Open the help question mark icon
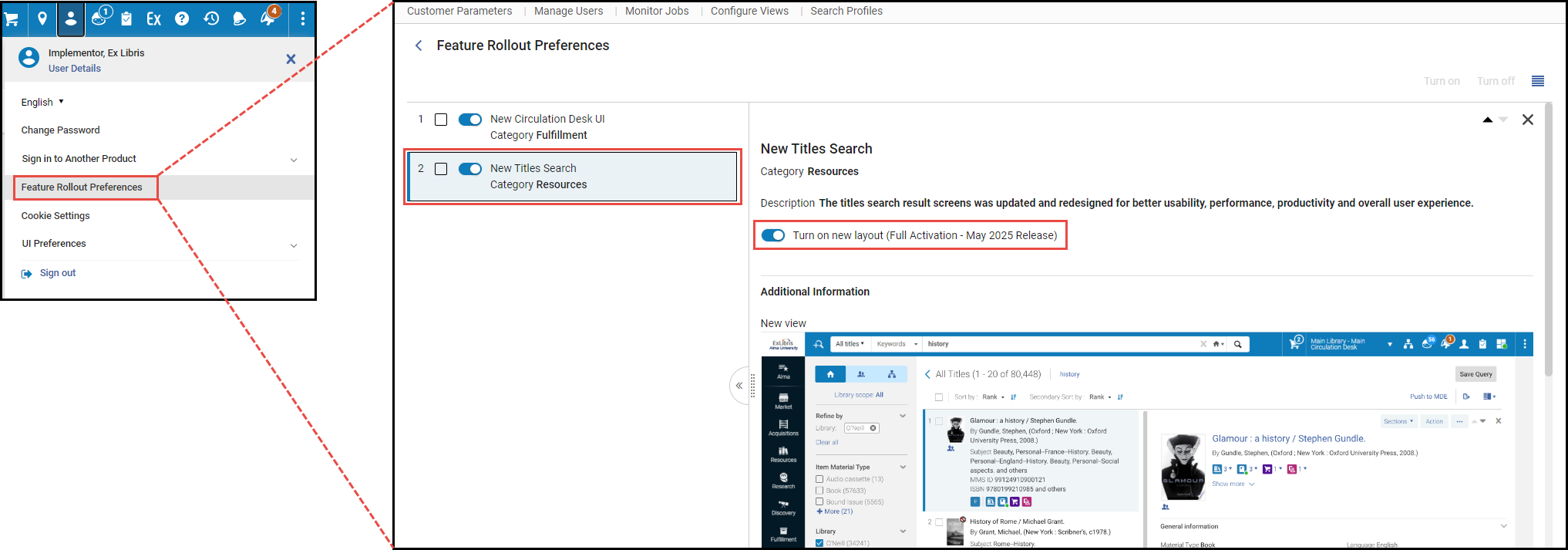The image size is (1568, 550). 182,19
